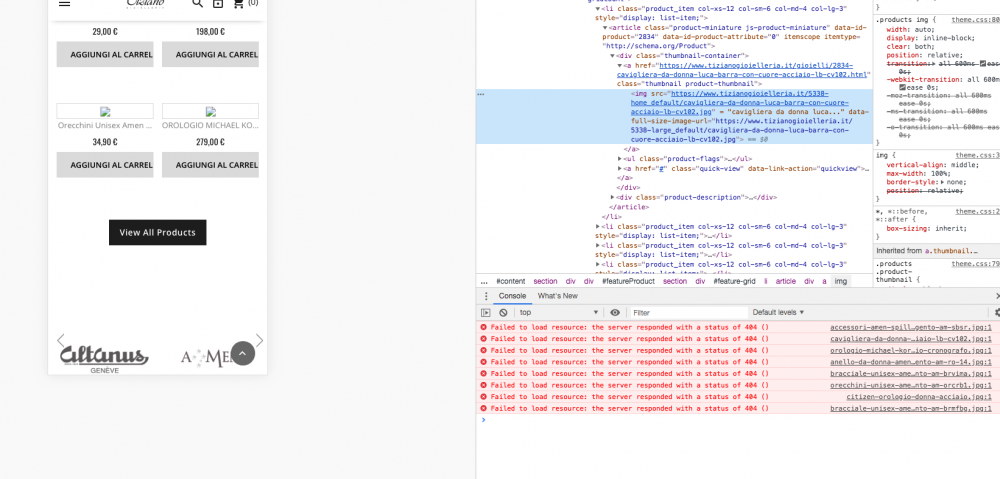The image size is (1000, 479).
Task: Click the search magnifier icon in site header
Action: click(198, 3)
